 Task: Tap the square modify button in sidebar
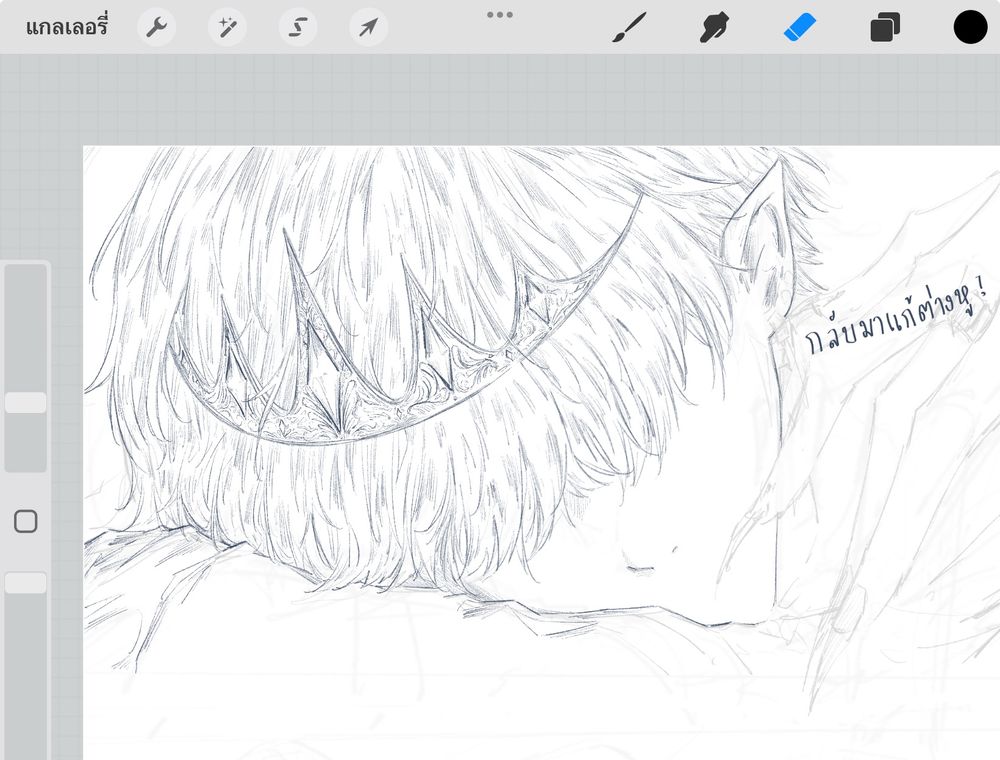26,522
